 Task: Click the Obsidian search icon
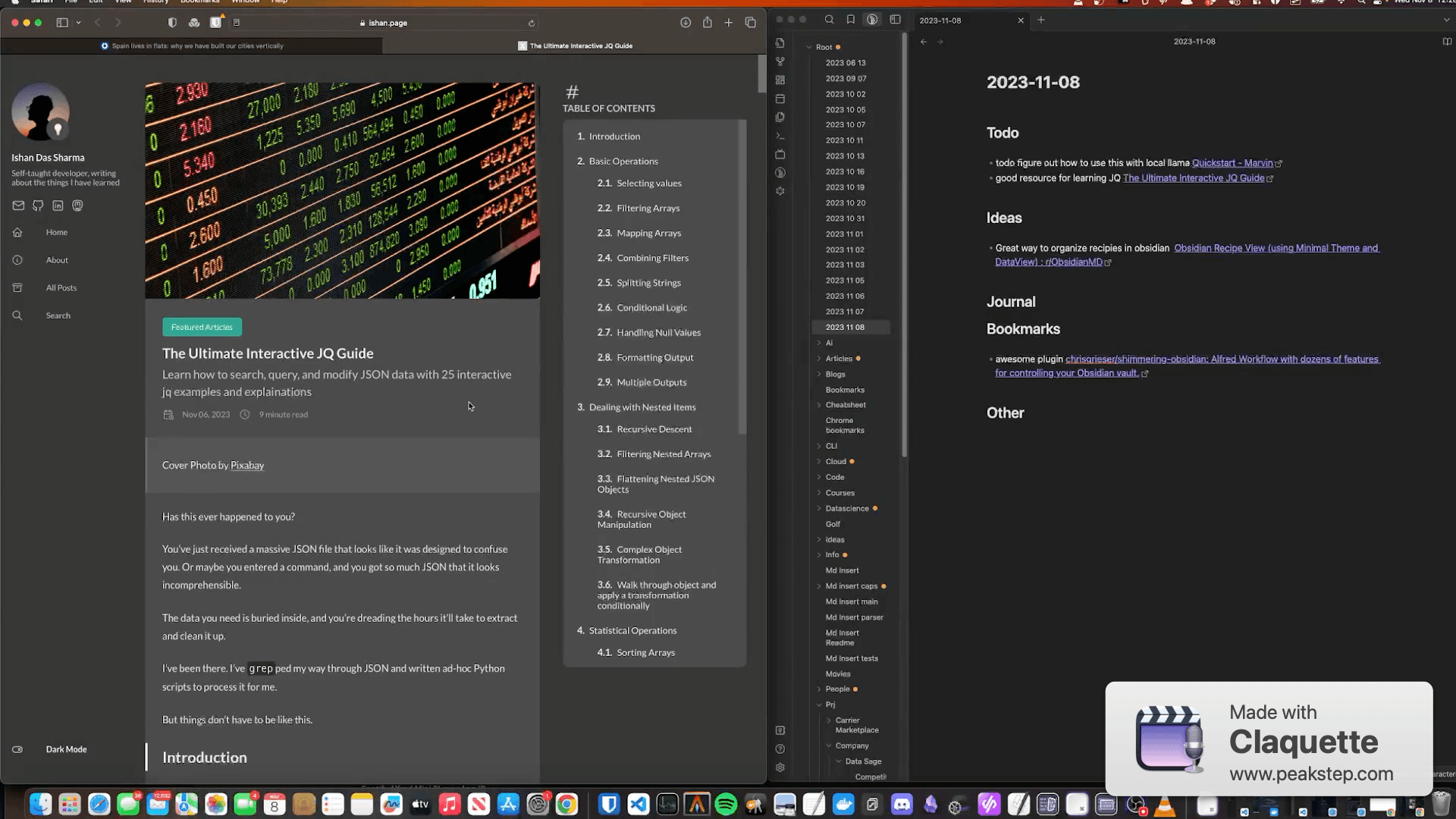click(829, 20)
